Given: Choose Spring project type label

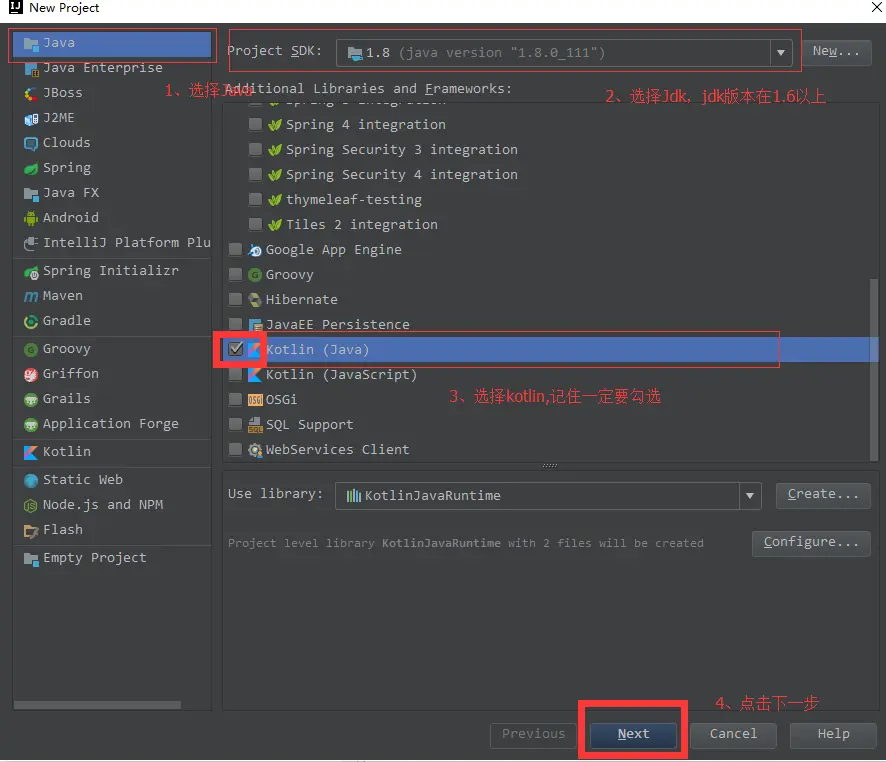Looking at the screenshot, I should (x=67, y=168).
